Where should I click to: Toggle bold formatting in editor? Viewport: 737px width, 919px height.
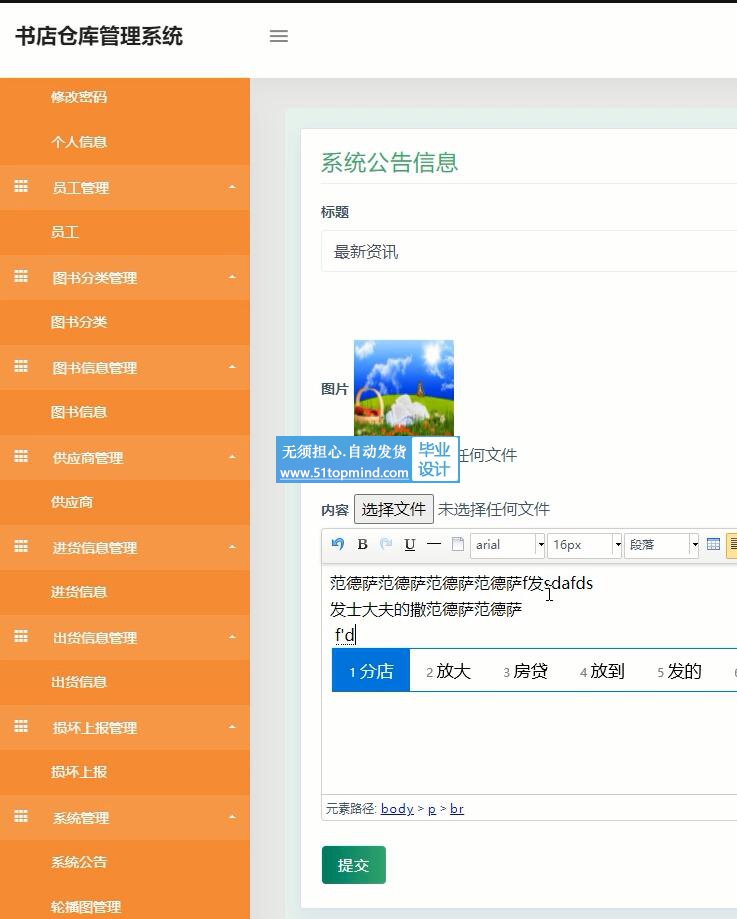tap(362, 544)
